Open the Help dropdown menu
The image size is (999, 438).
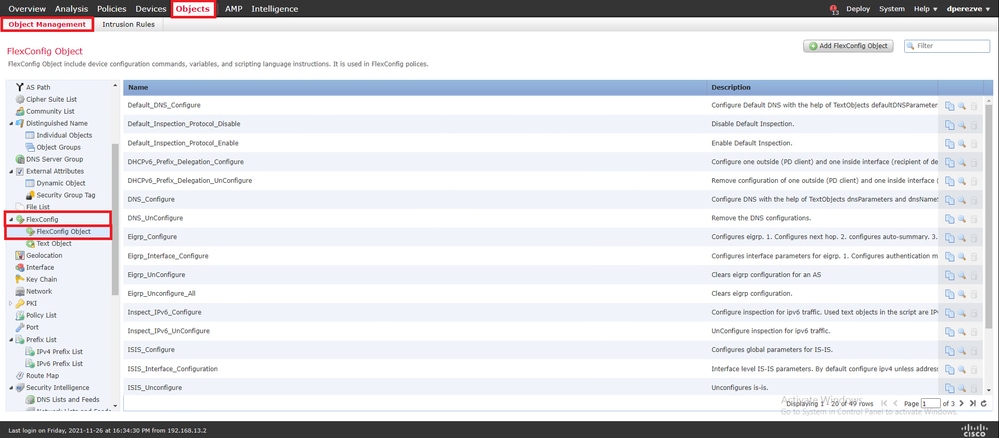point(926,9)
